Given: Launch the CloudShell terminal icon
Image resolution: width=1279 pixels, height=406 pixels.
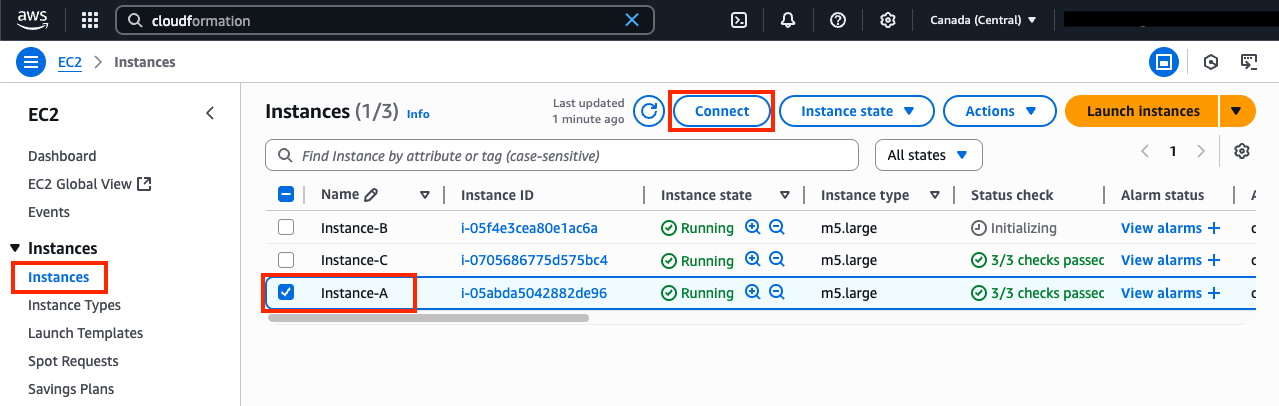Looking at the screenshot, I should click(740, 20).
